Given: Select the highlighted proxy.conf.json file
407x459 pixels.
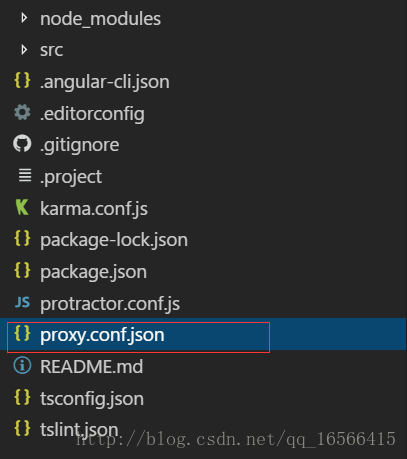Looking at the screenshot, I should [x=203, y=334].
